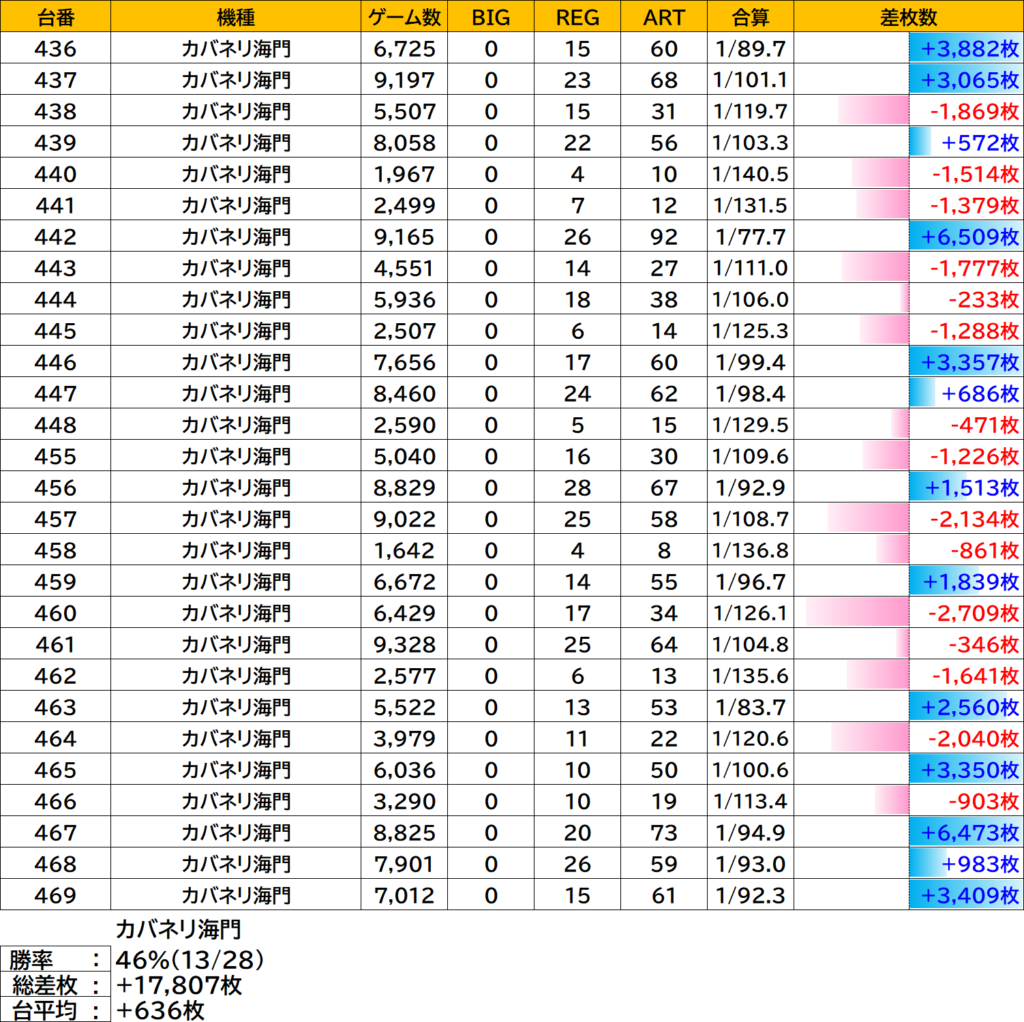This screenshot has height=1022, width=1024.
Task: Click the 台番 column header
Action: pos(56,16)
